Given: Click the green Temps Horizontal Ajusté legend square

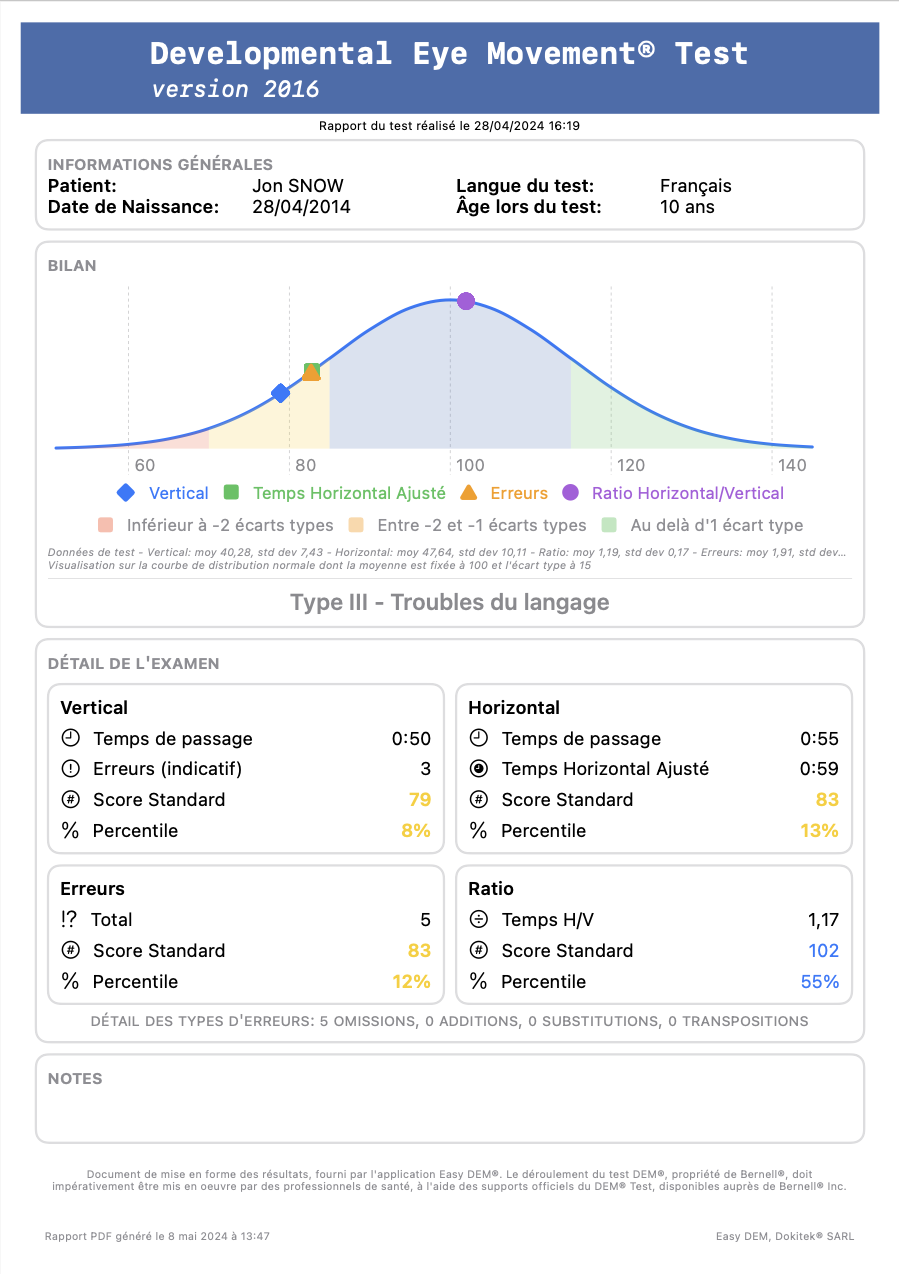Looking at the screenshot, I should (231, 493).
